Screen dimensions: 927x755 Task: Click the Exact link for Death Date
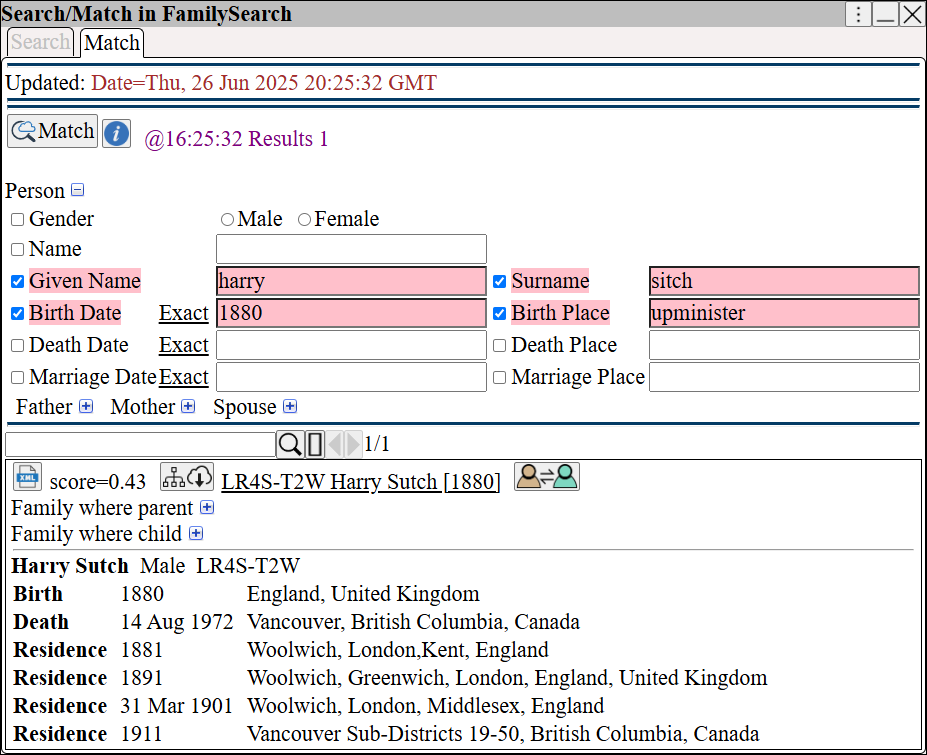click(x=184, y=345)
